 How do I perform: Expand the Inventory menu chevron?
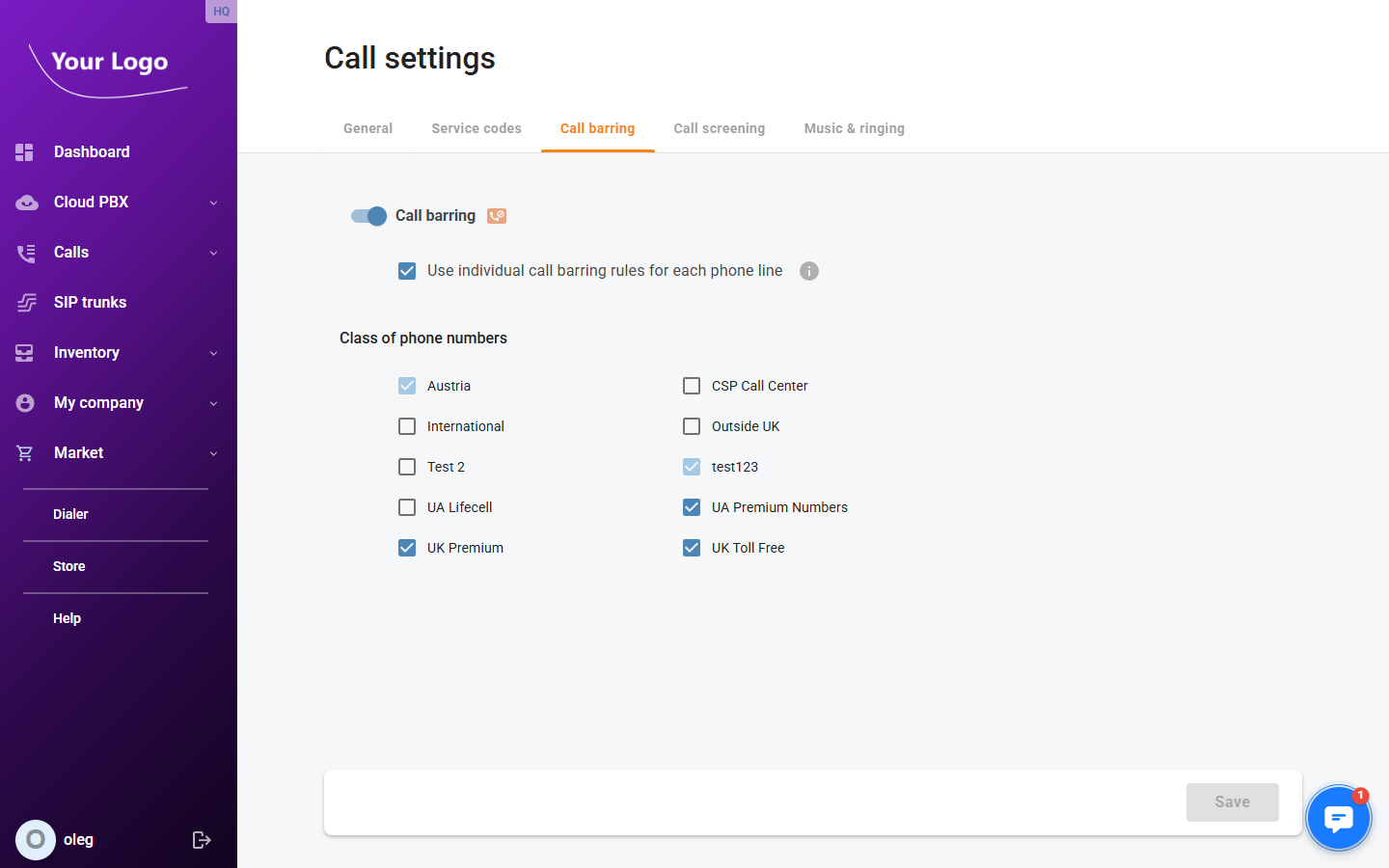coord(213,352)
